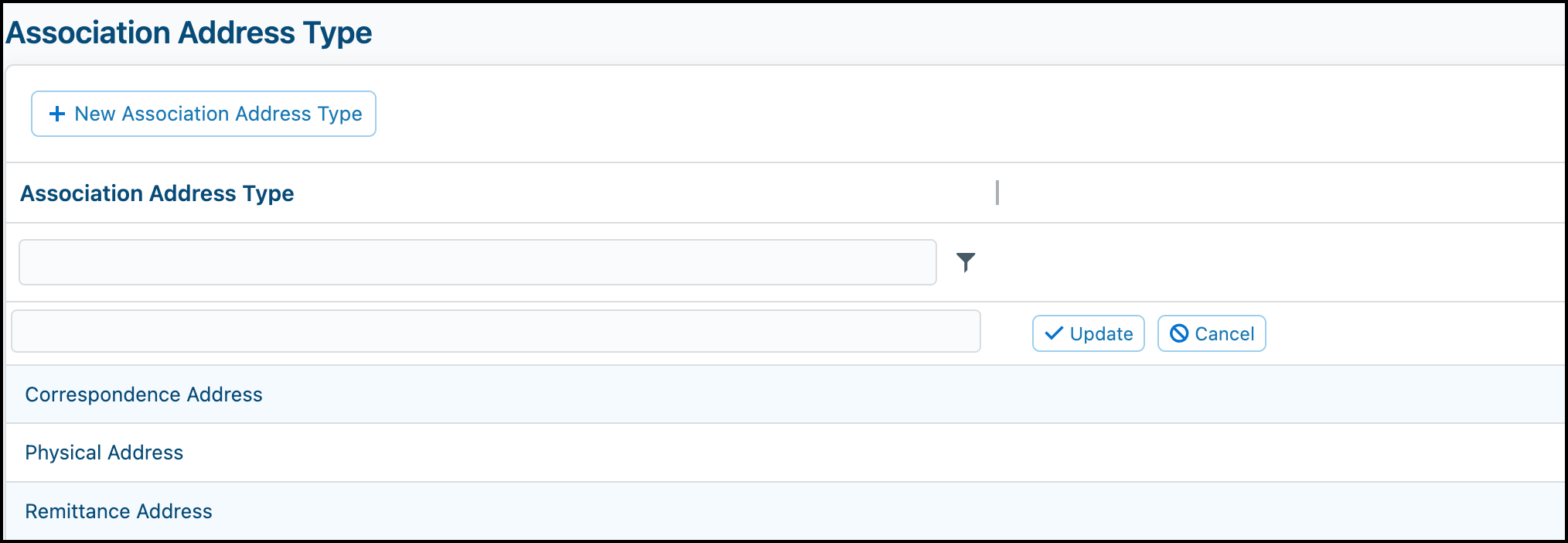Click the ban icon on Cancel

point(1179,333)
